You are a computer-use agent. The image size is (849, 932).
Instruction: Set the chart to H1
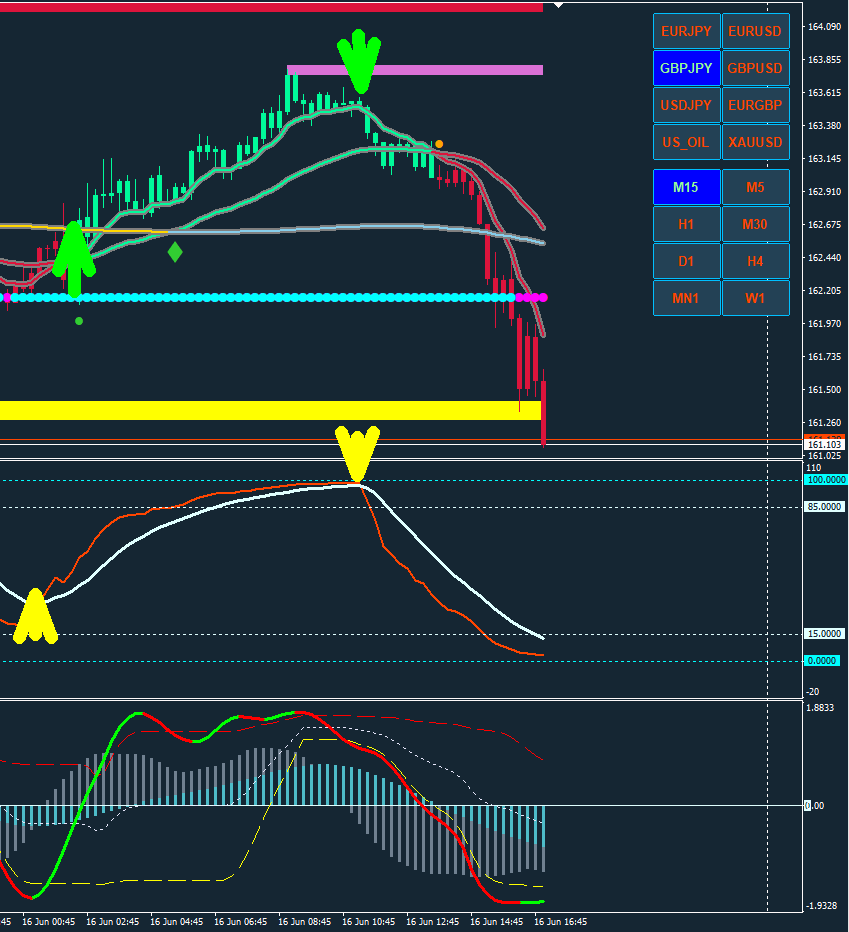tap(687, 224)
